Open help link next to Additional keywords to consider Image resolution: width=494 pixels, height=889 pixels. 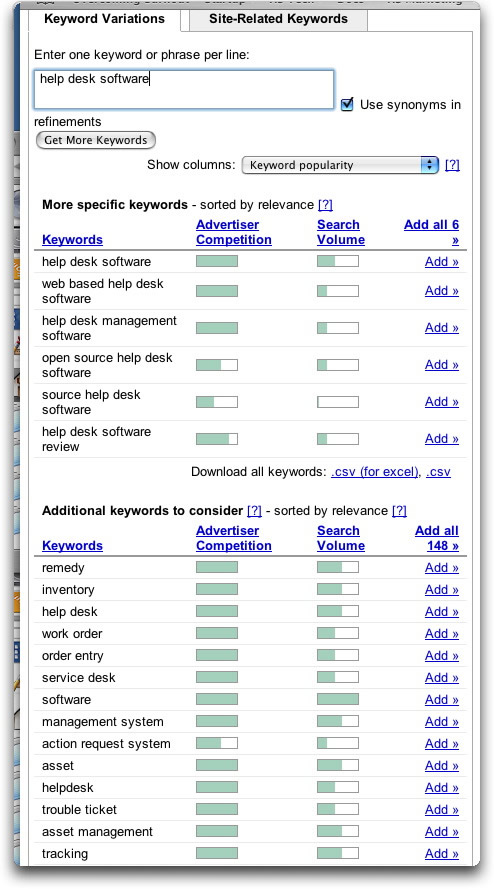coord(254,511)
